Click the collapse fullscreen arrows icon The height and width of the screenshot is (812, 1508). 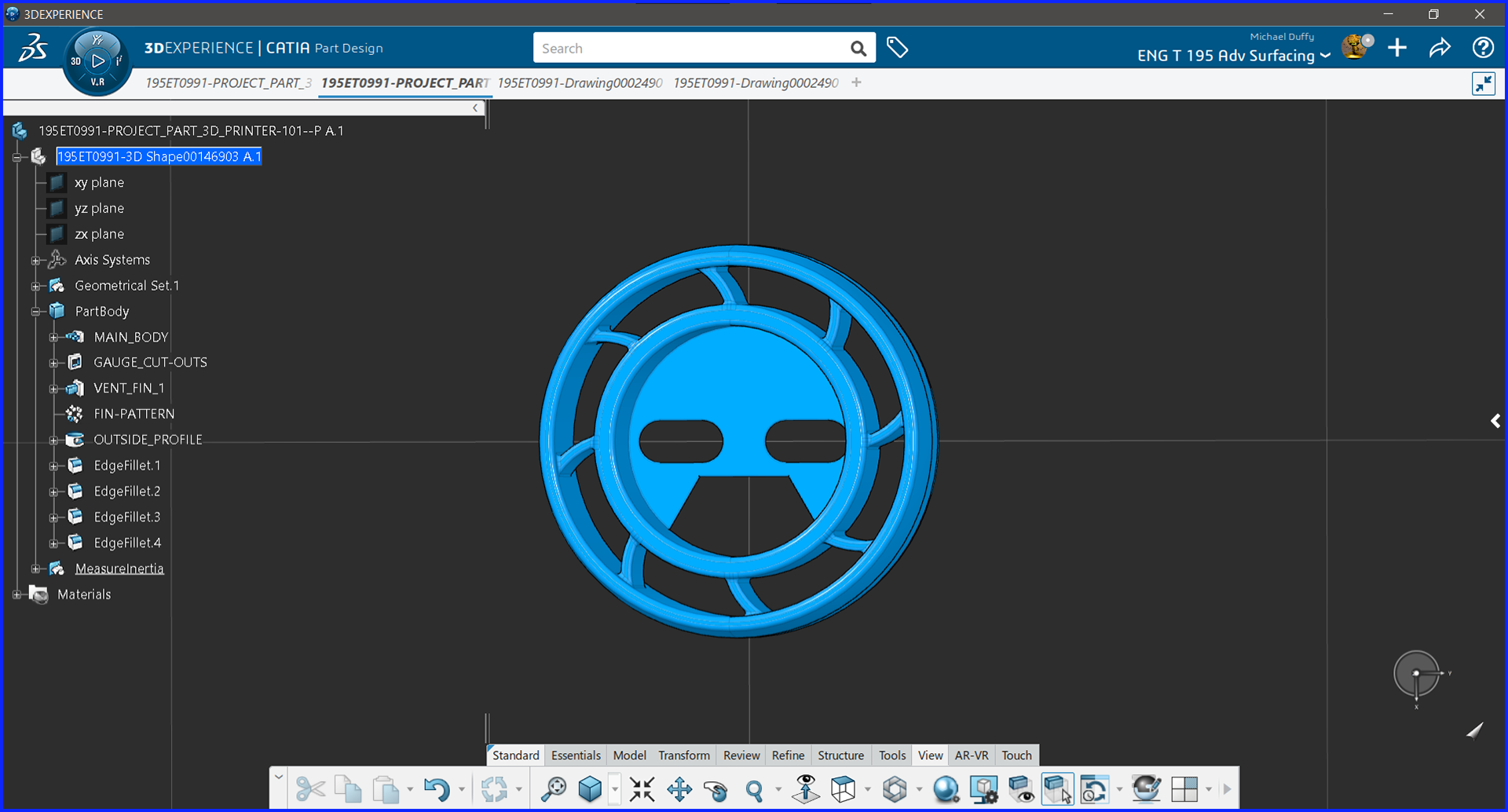1484,84
